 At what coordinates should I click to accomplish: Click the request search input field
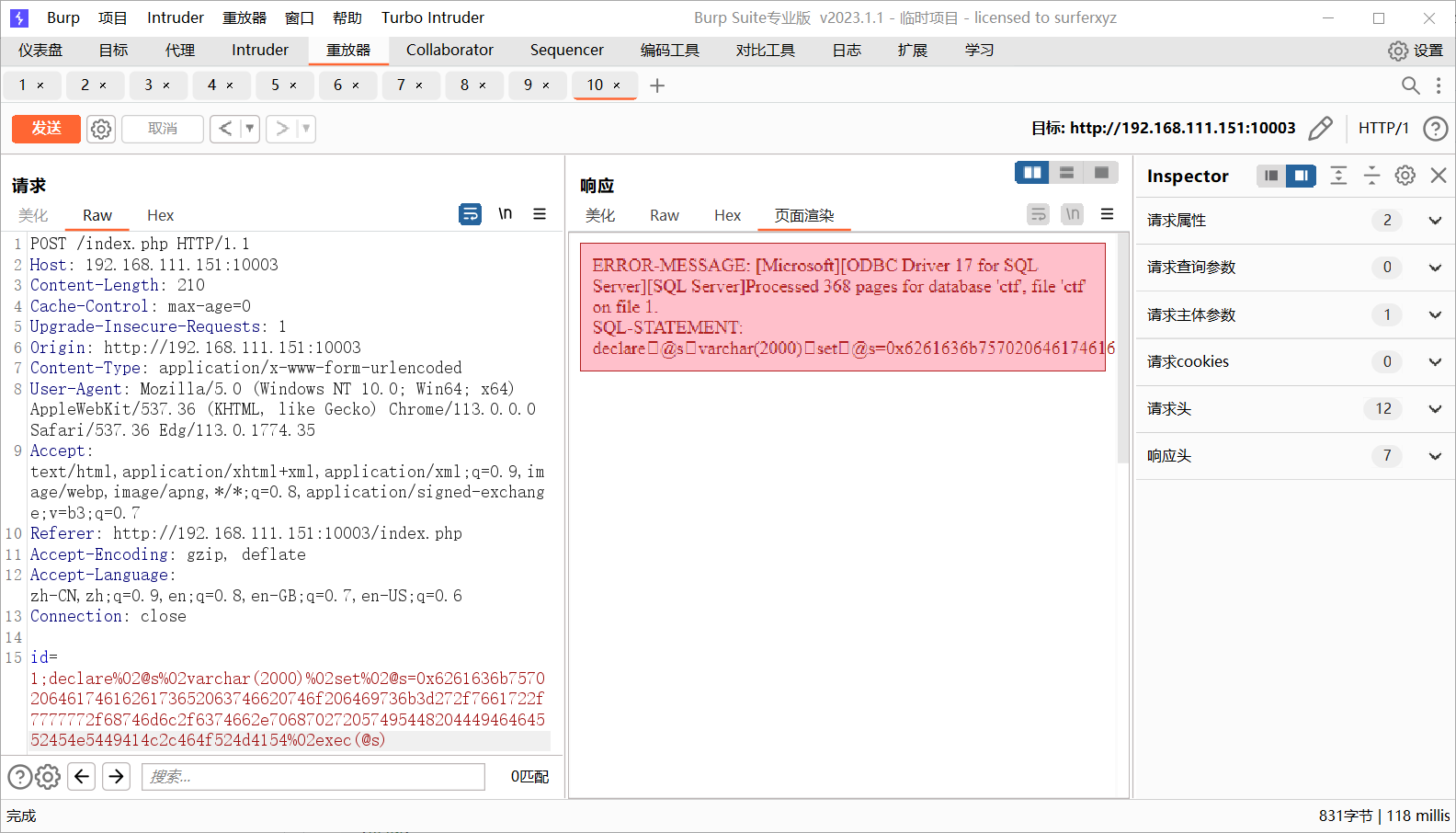click(x=313, y=777)
